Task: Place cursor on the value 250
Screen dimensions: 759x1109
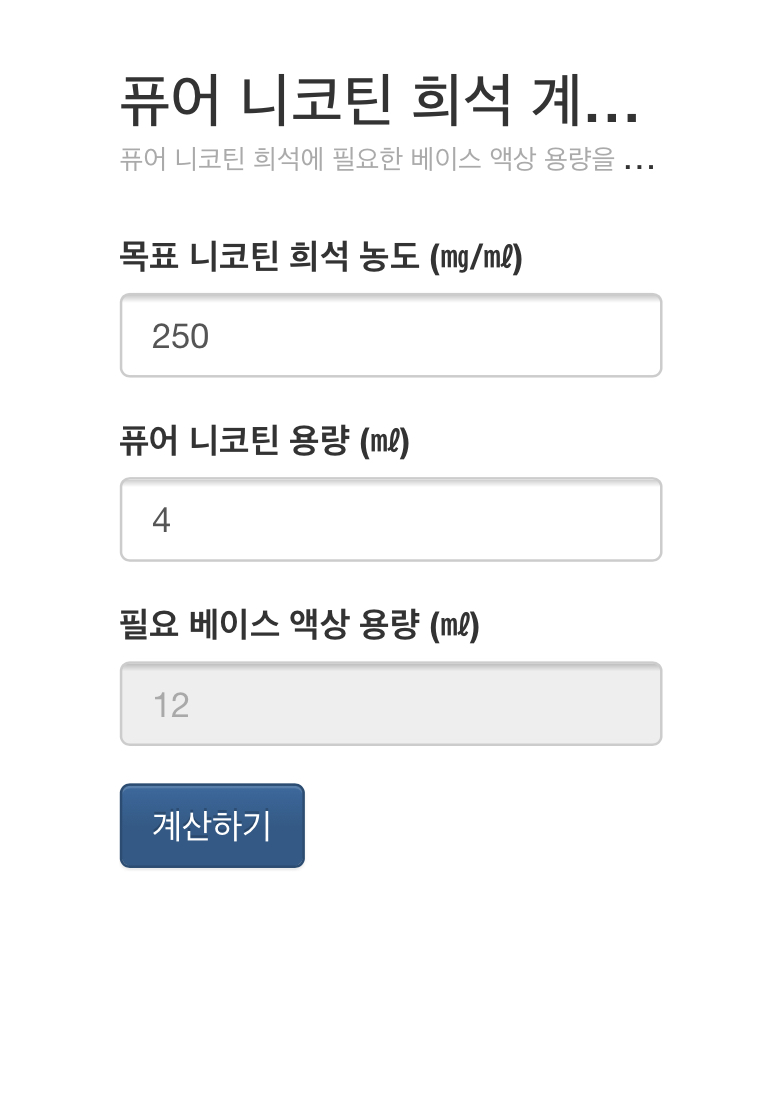Action: tap(180, 336)
